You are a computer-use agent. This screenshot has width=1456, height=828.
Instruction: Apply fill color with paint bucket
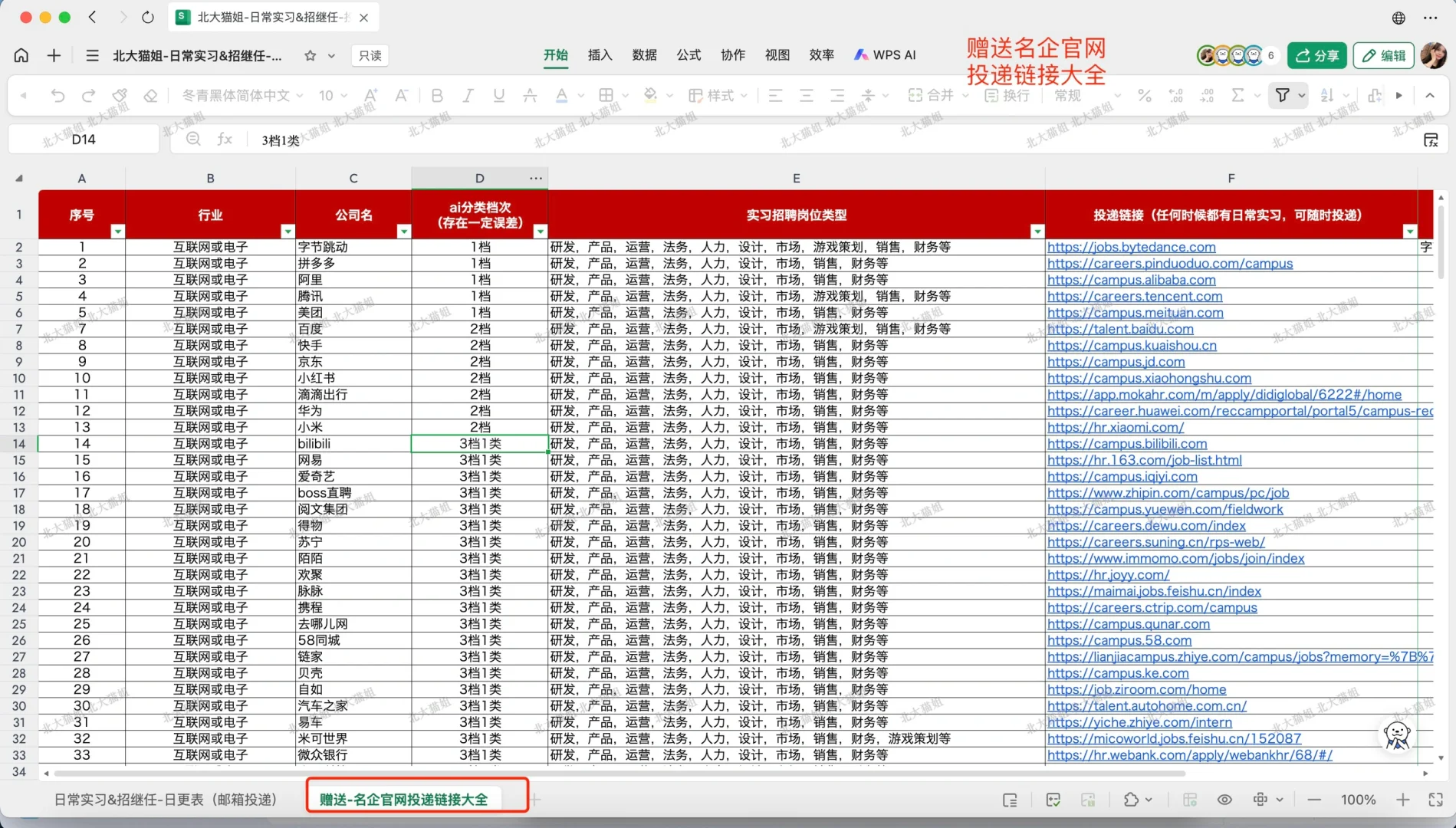click(x=650, y=95)
